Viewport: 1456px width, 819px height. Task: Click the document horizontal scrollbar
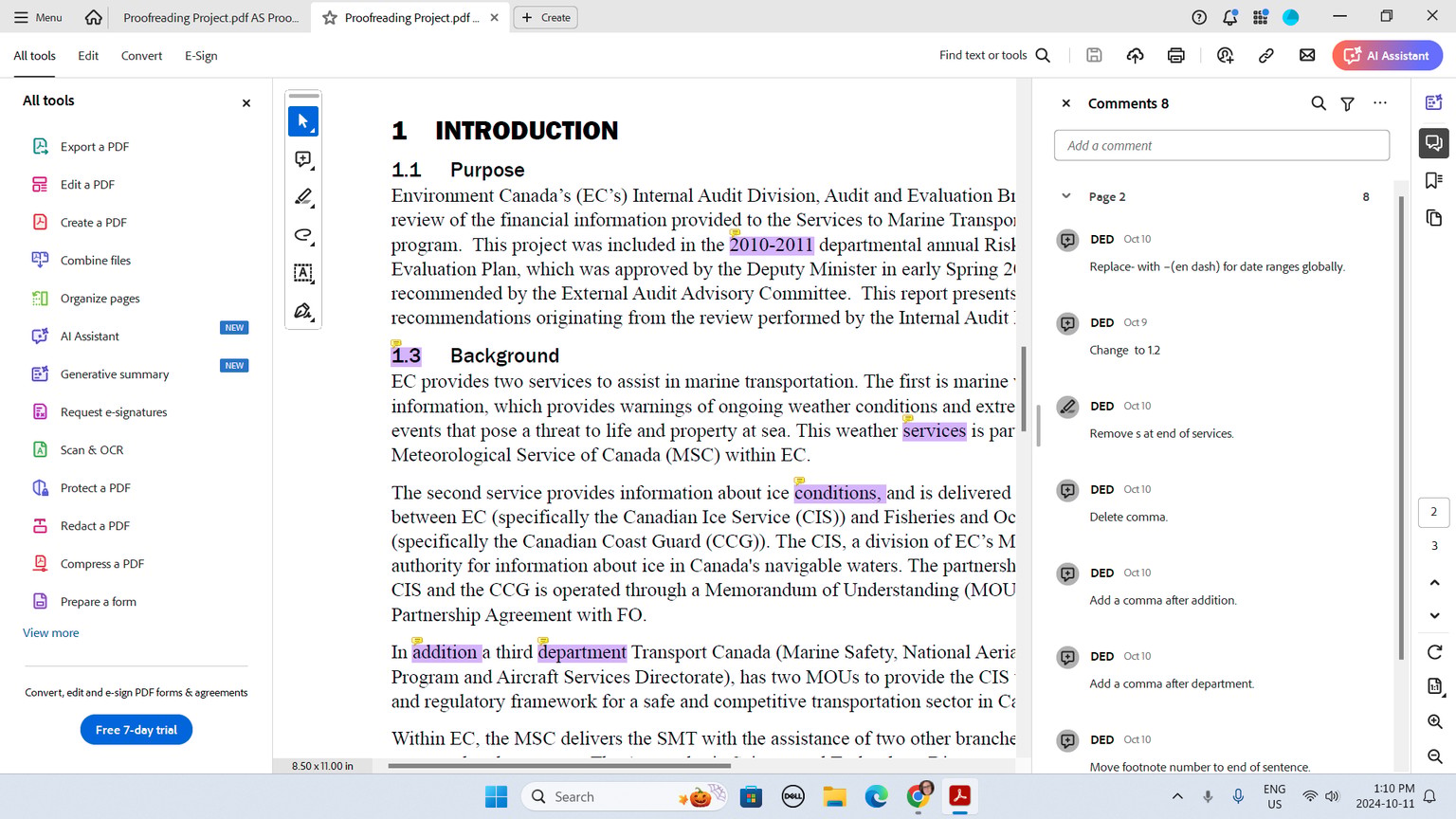559,765
